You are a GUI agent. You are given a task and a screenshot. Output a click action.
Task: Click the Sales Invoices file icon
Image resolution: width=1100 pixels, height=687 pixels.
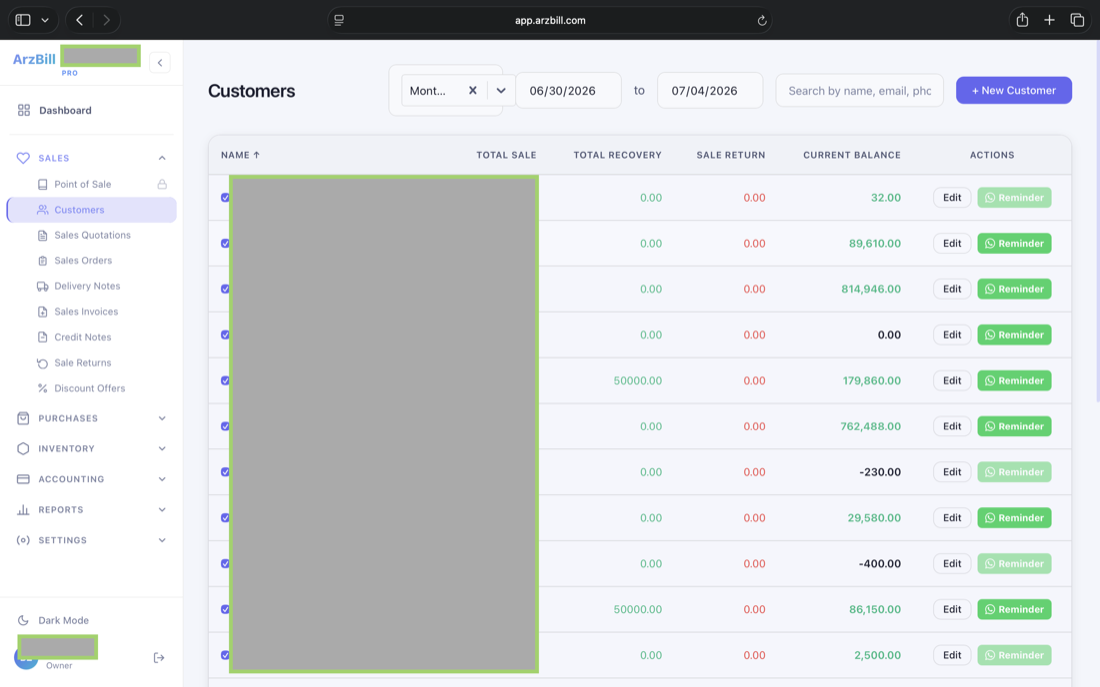tap(43, 312)
